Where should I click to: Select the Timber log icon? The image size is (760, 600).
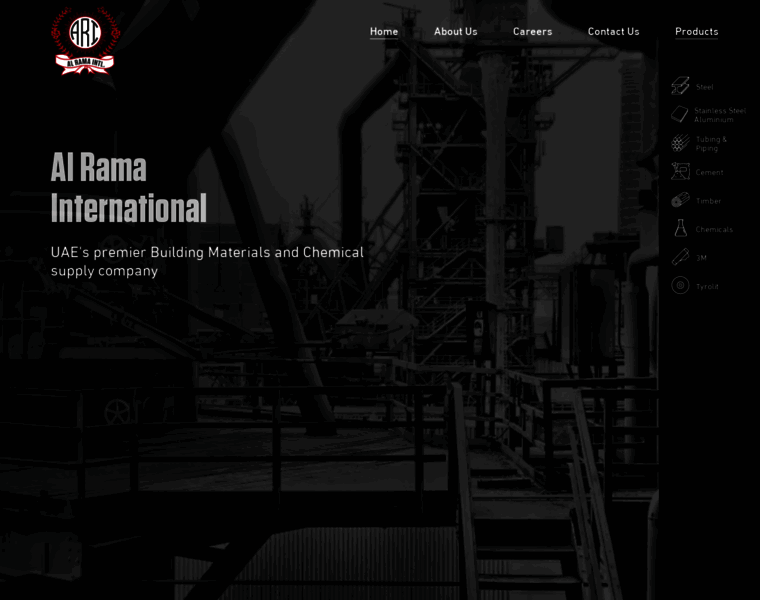click(x=680, y=200)
